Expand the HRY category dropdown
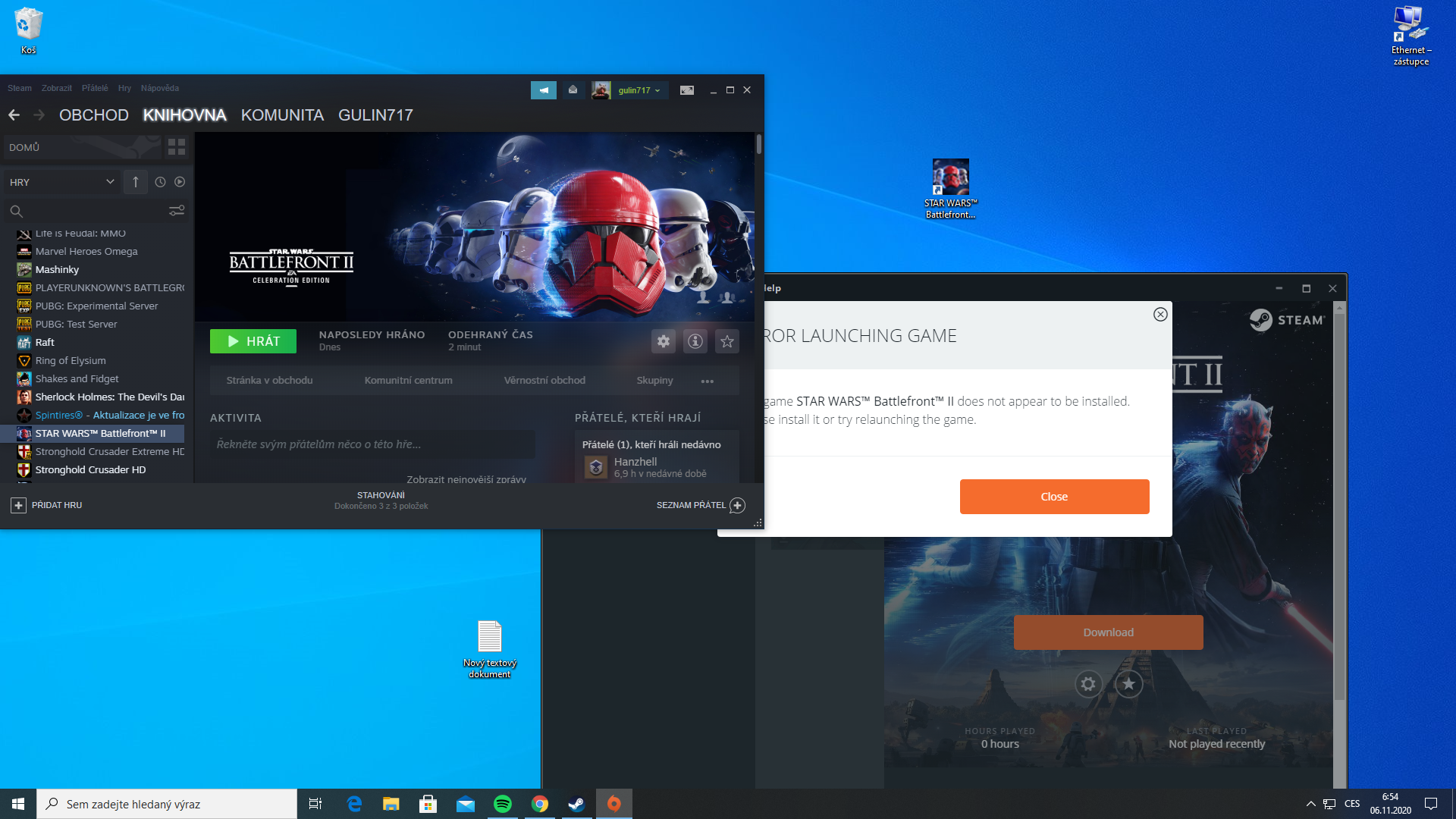This screenshot has height=819, width=1456. tap(110, 182)
